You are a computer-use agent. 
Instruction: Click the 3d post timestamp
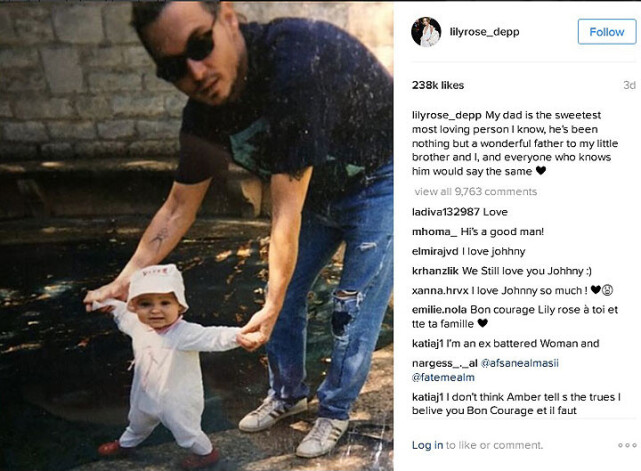pos(629,85)
